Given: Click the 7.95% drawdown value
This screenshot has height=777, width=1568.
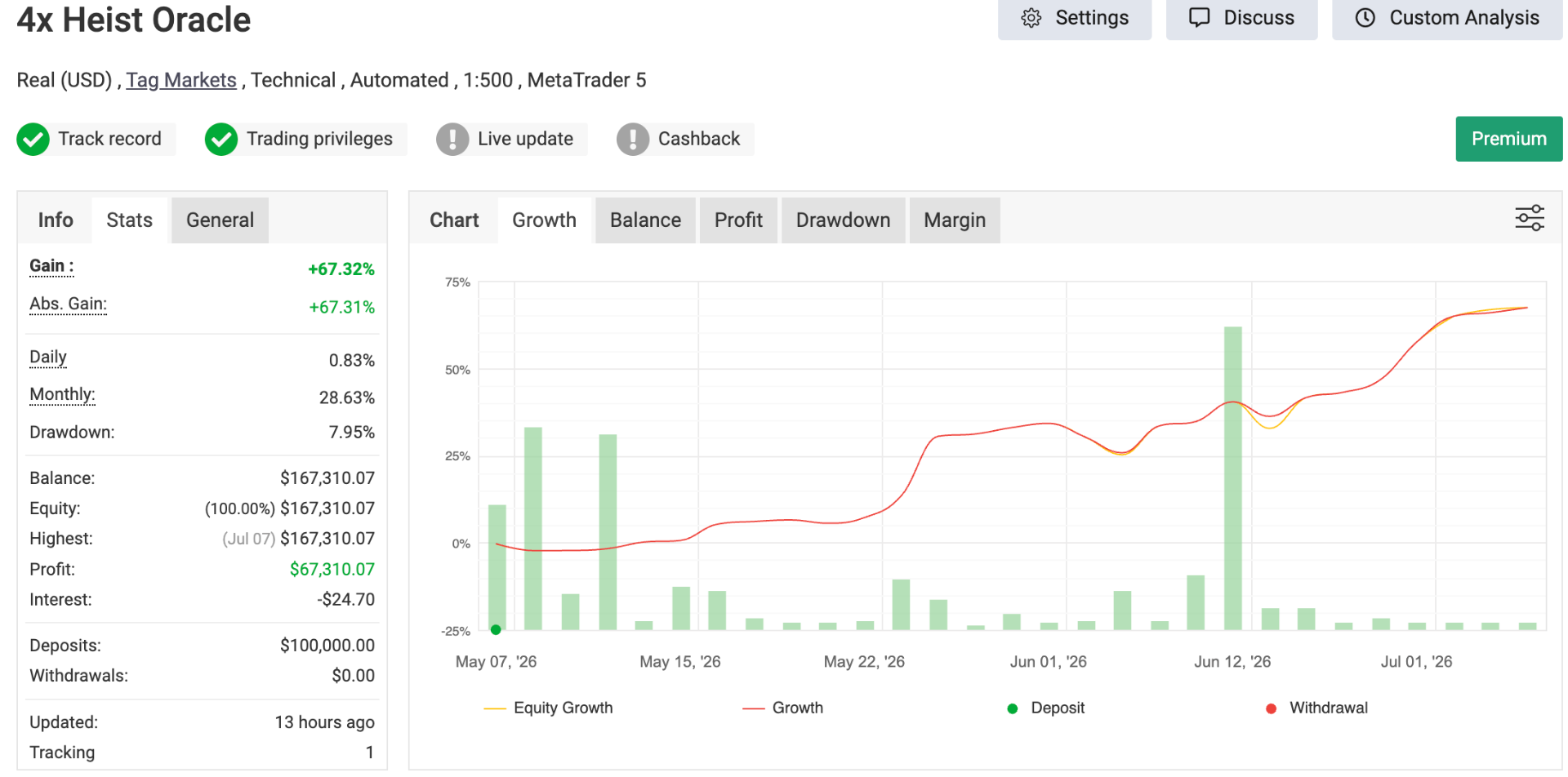Looking at the screenshot, I should (351, 433).
